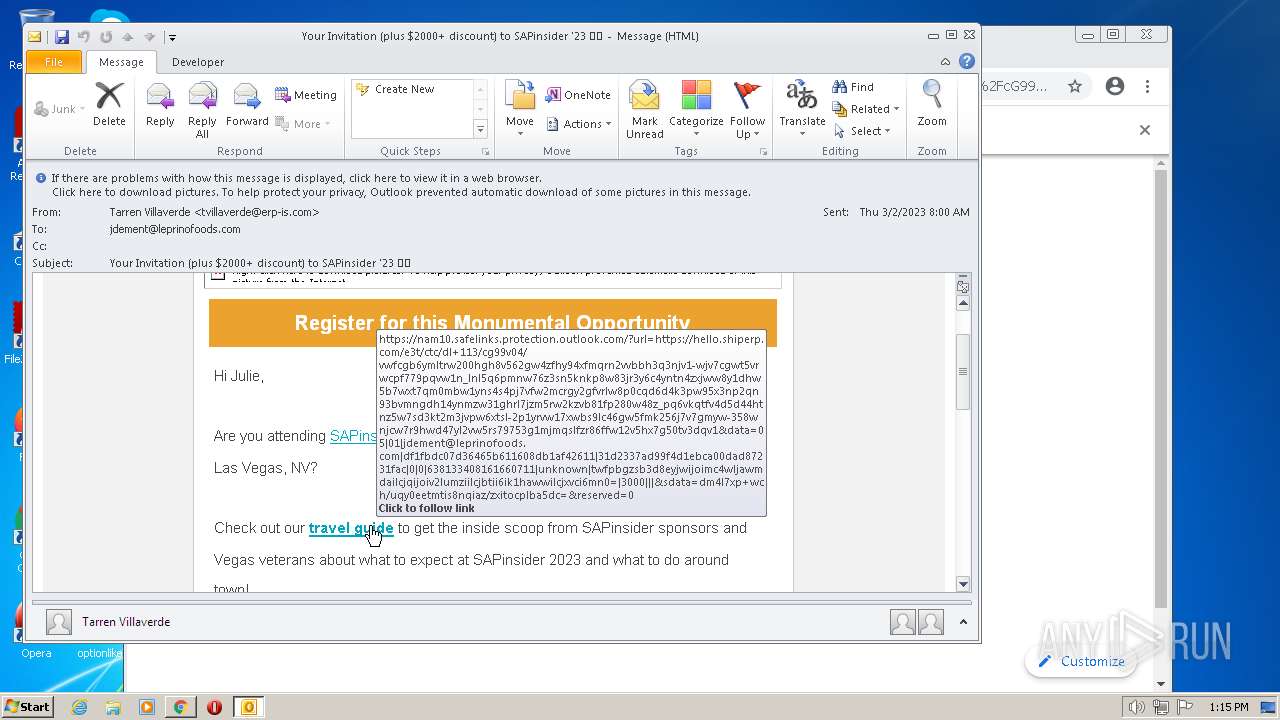Click the Reply icon

(x=160, y=104)
